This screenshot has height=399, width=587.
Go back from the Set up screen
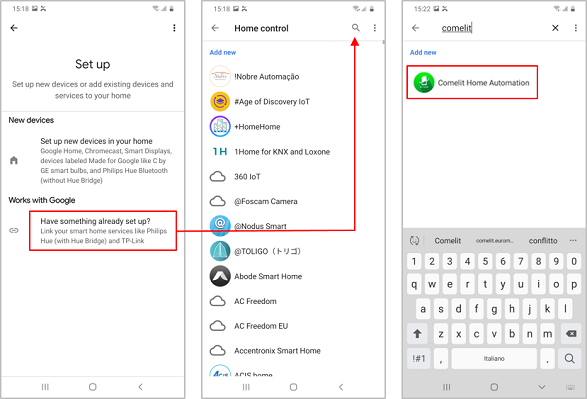tap(14, 28)
